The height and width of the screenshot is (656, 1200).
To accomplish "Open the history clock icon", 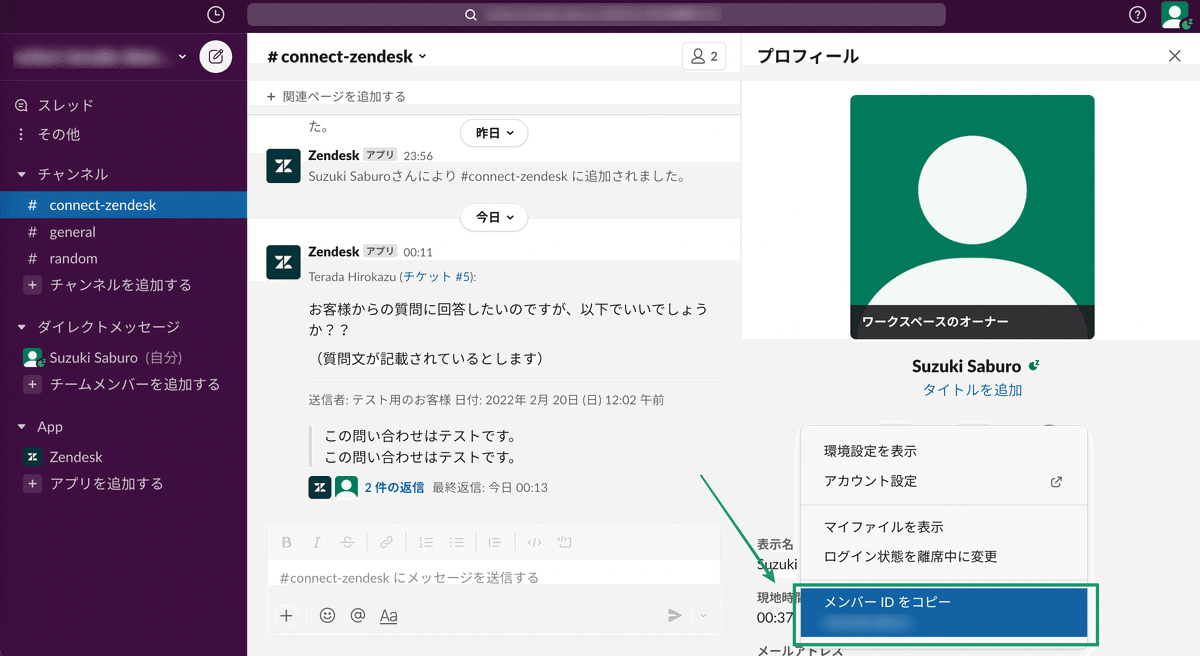I will pyautogui.click(x=216, y=15).
